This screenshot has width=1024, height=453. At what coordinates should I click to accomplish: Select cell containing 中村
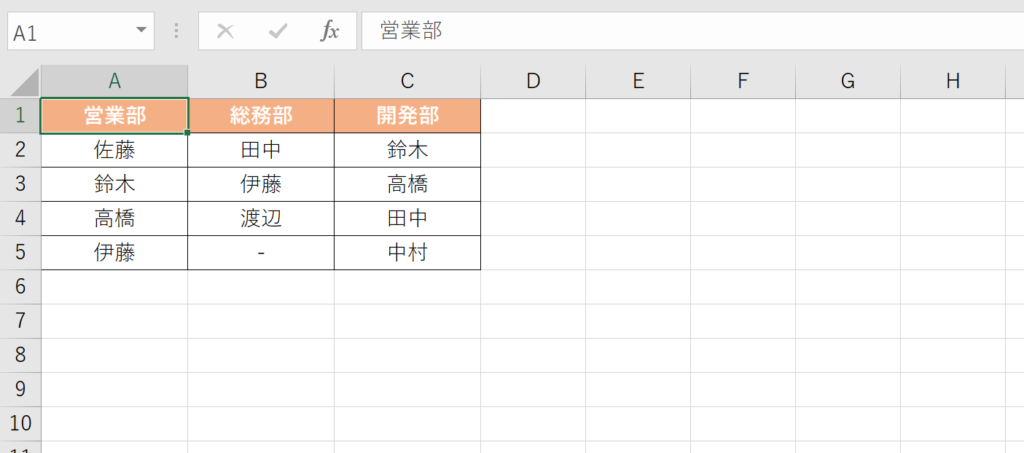407,253
